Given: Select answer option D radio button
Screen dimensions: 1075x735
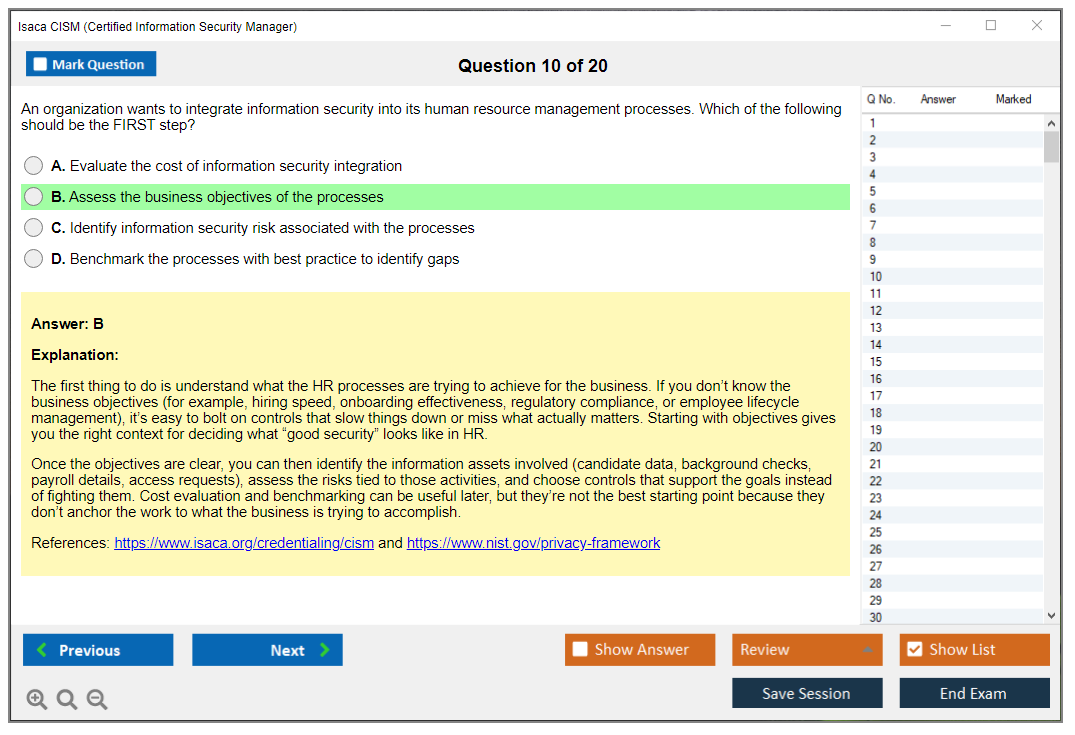Looking at the screenshot, I should tap(33, 258).
